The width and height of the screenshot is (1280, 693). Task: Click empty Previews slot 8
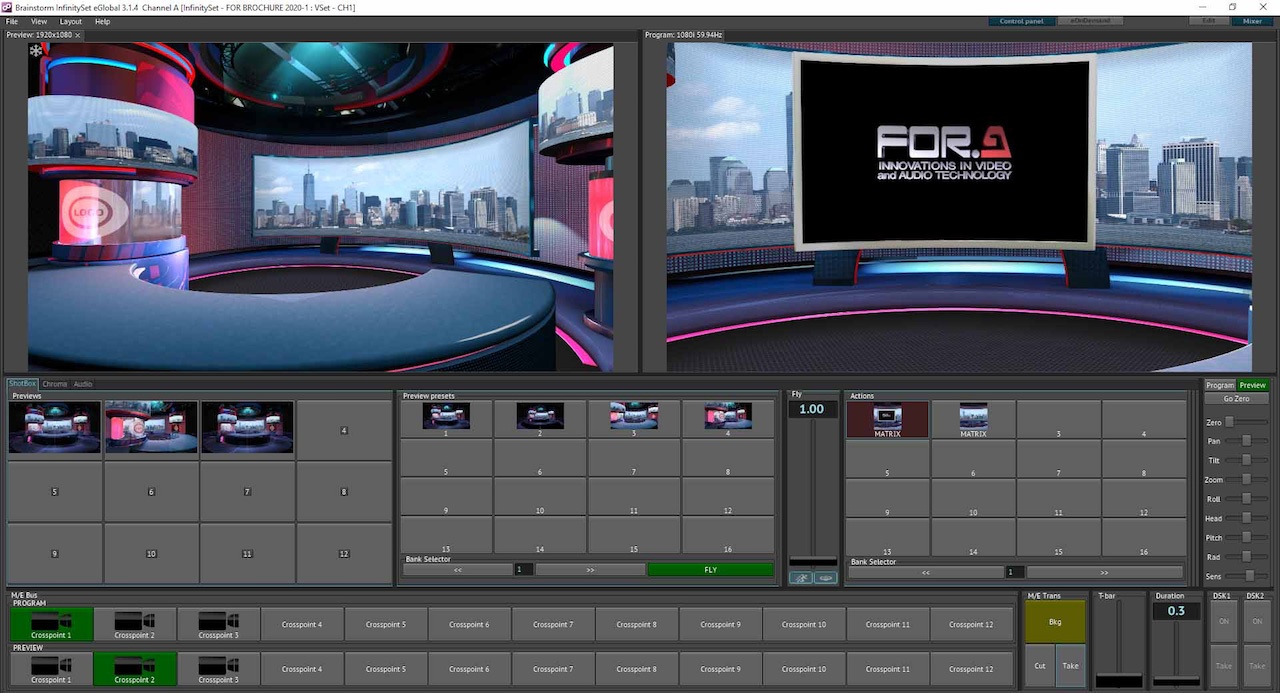(344, 492)
